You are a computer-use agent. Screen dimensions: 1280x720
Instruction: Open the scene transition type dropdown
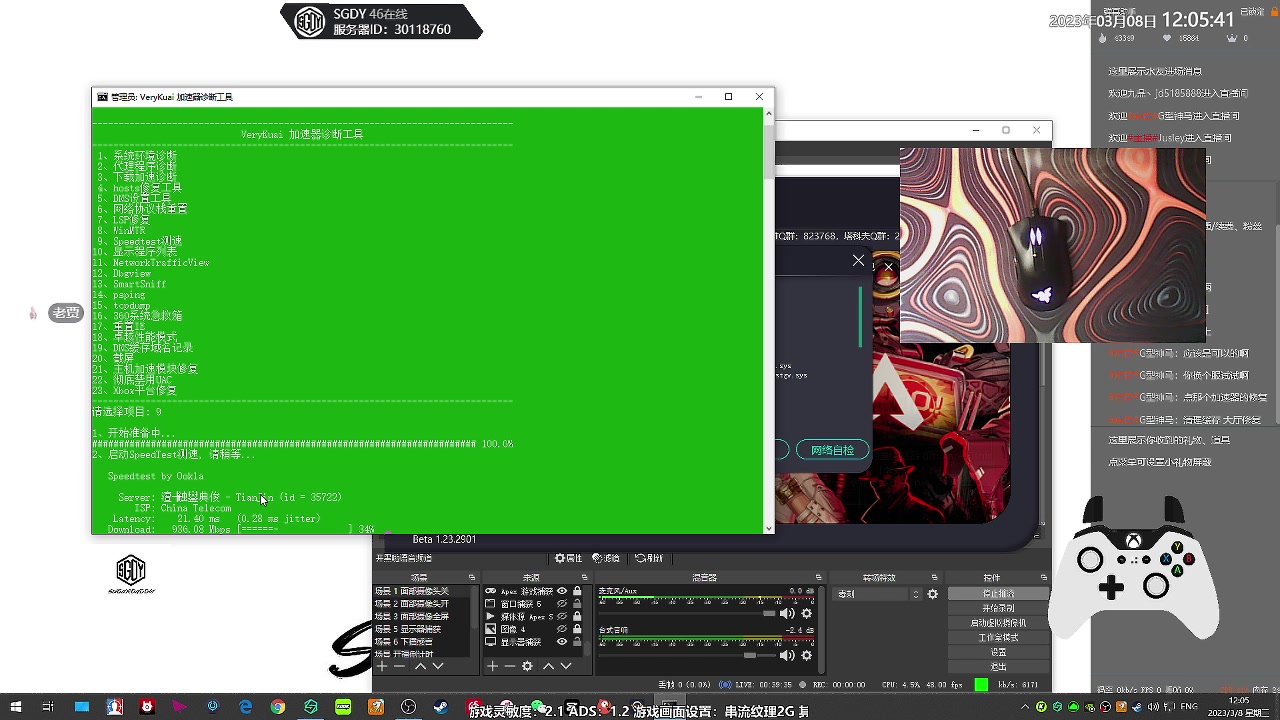[878, 594]
